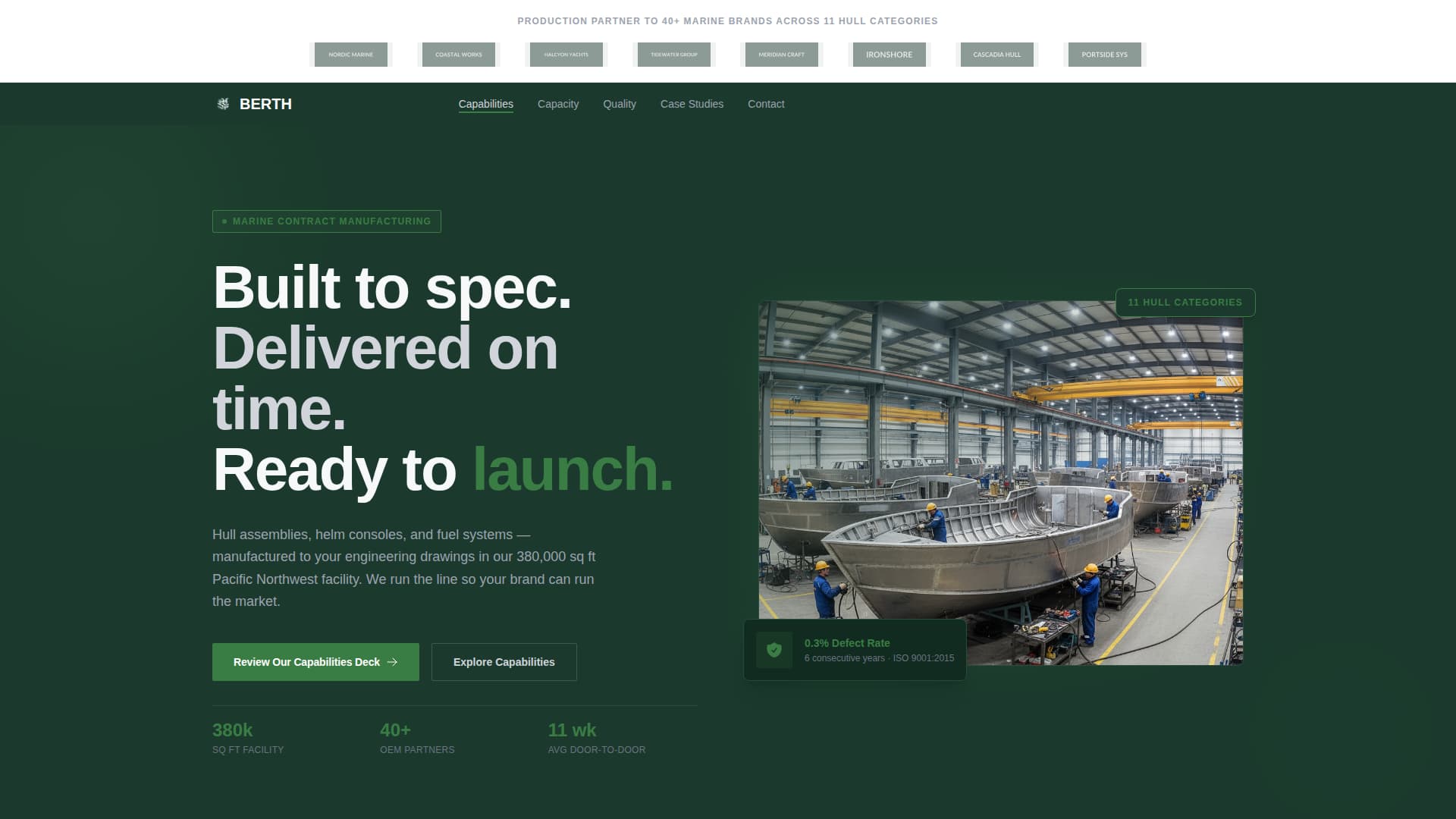Screen dimensions: 1456x819
Task: Click the CASCADIA HULL partner logo
Action: point(996,54)
